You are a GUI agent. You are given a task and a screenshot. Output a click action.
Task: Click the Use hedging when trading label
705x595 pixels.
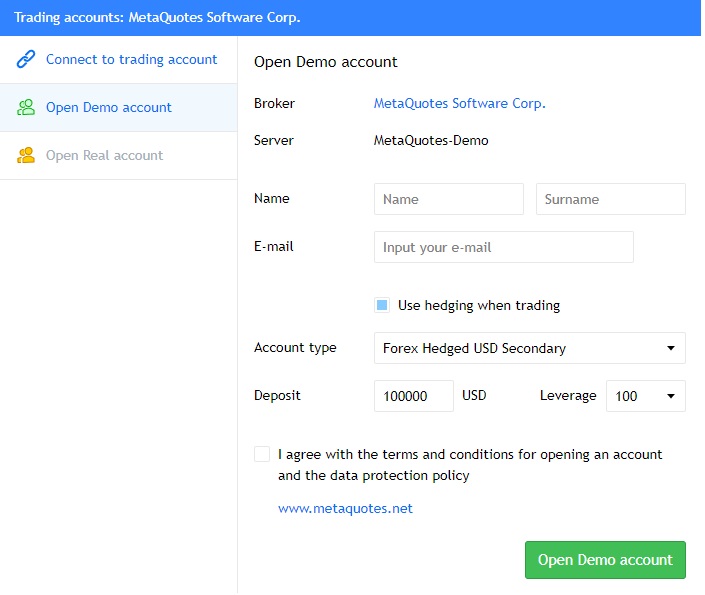coord(479,306)
